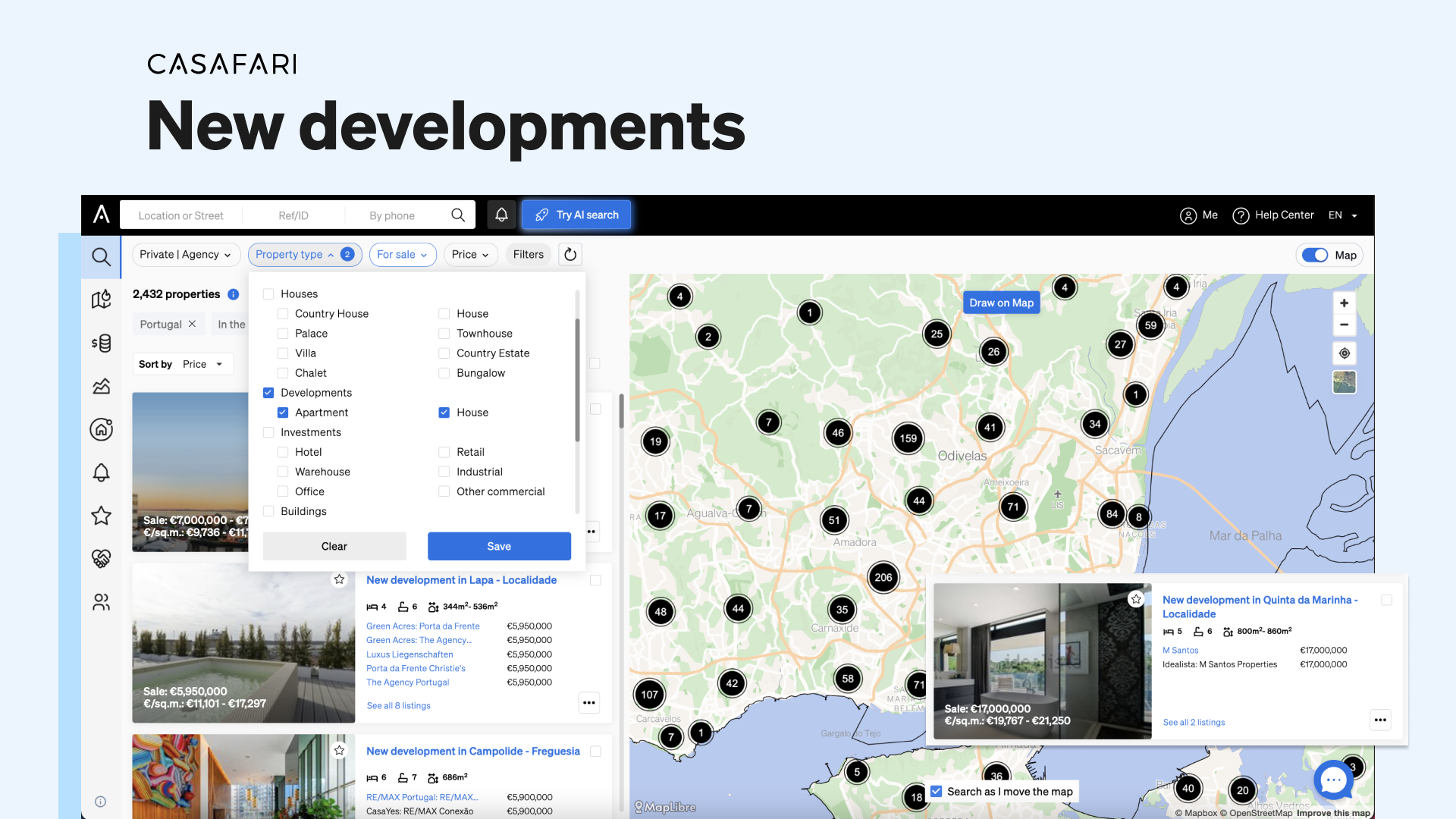Click the By phone search field
Viewport: 1456px width, 819px height.
tap(392, 215)
